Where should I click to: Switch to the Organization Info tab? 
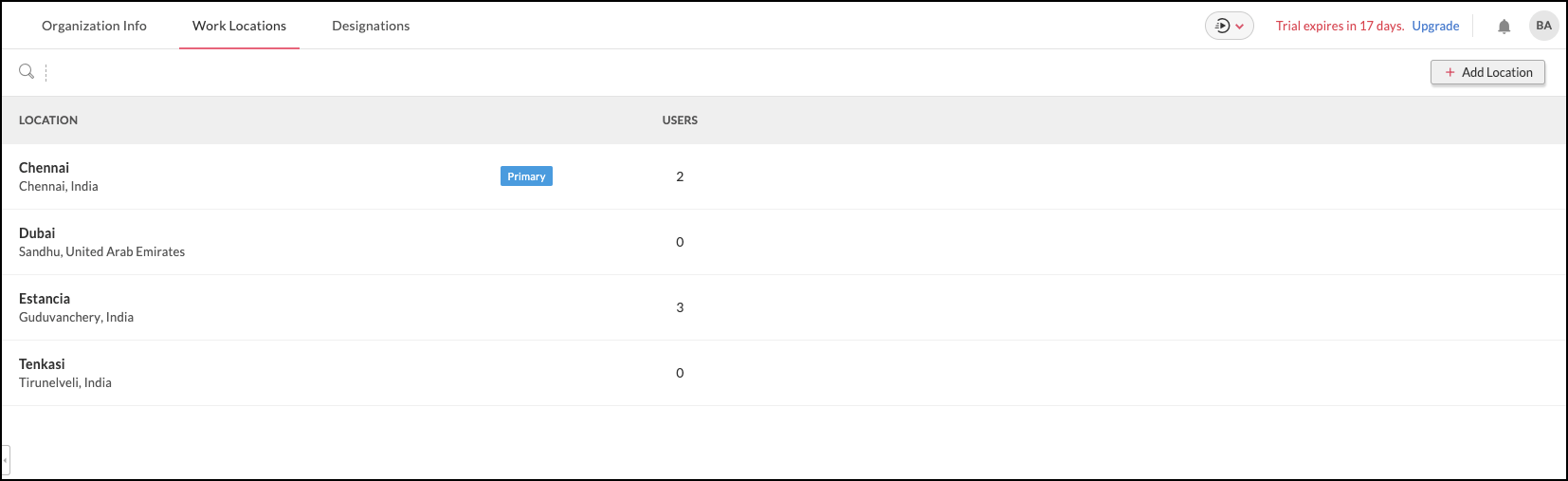point(94,26)
